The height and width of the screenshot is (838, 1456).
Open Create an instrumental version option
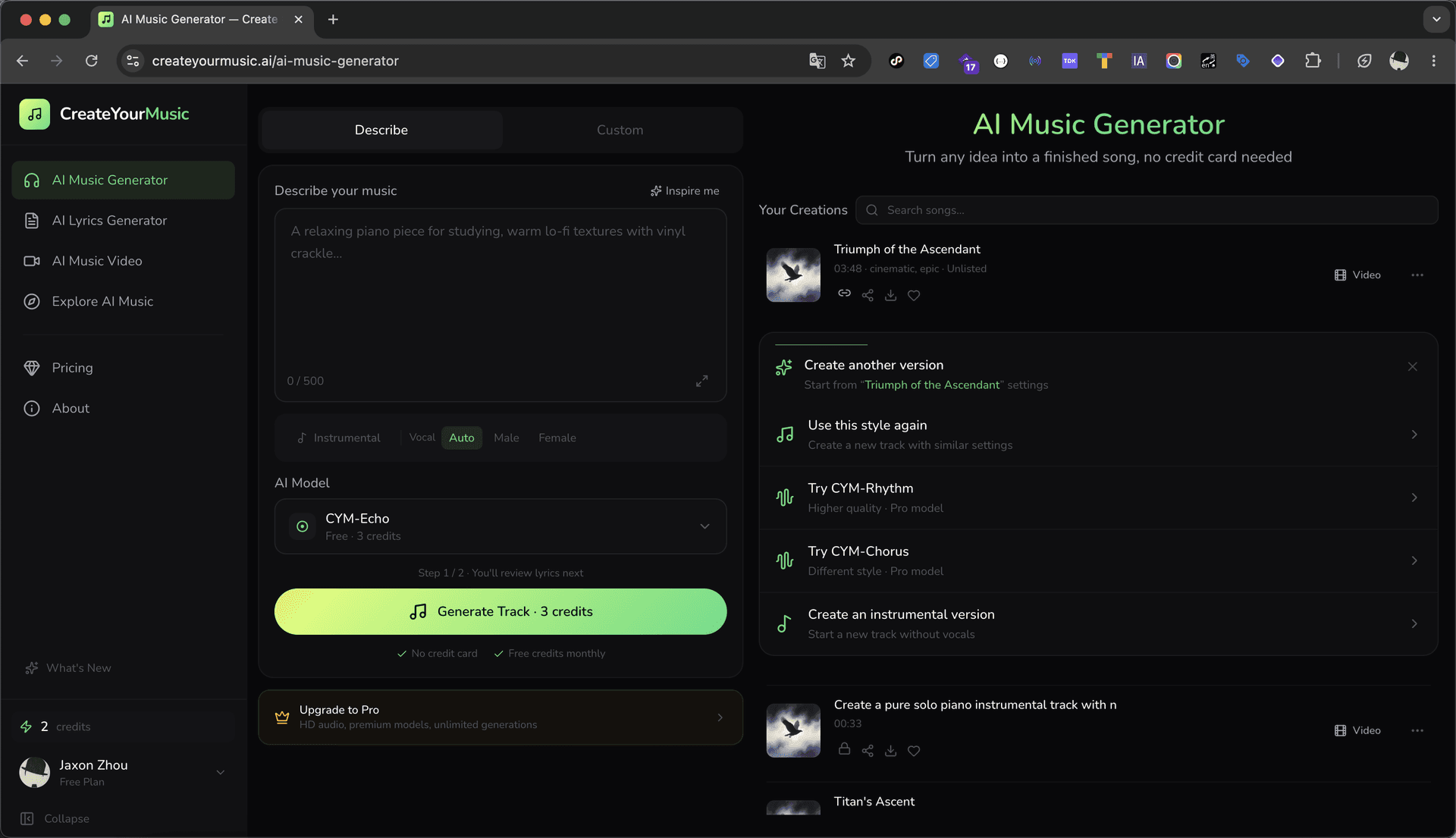click(1098, 623)
